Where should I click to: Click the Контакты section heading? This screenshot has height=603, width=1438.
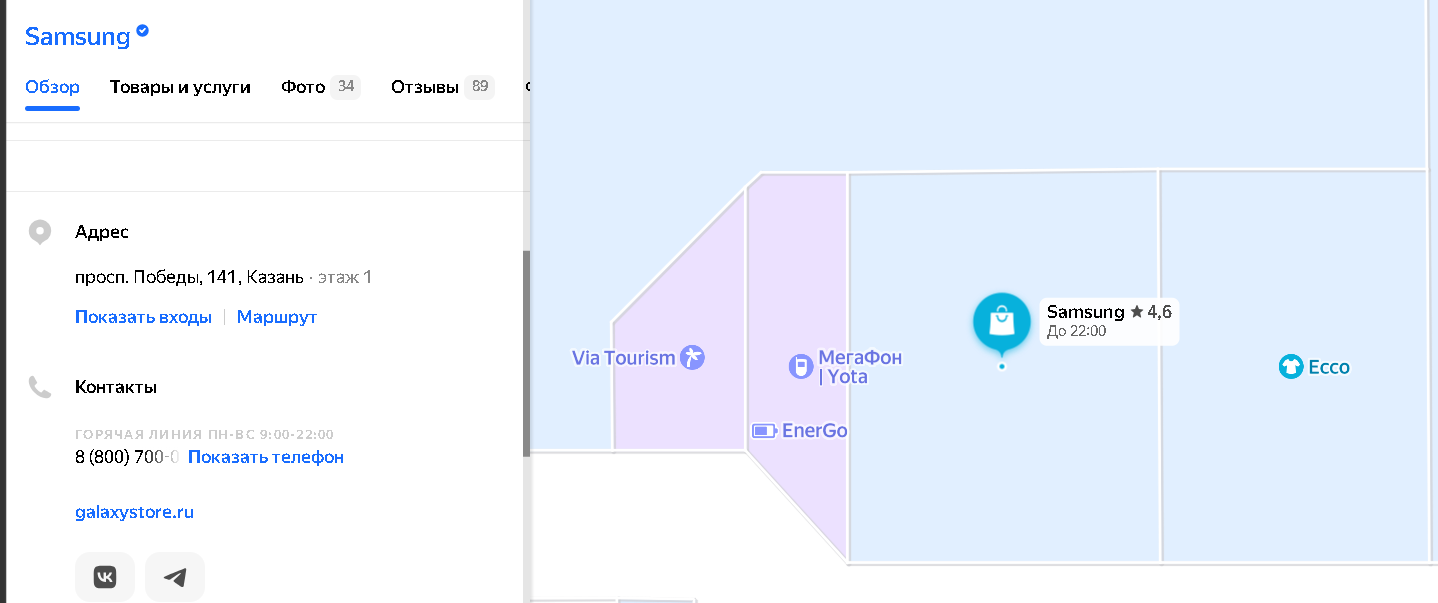pyautogui.click(x=116, y=387)
